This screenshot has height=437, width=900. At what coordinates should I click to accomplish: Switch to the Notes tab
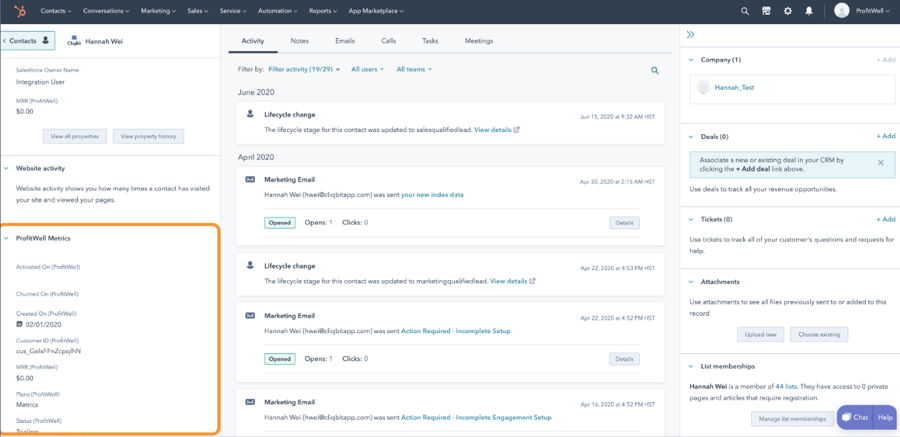point(300,41)
